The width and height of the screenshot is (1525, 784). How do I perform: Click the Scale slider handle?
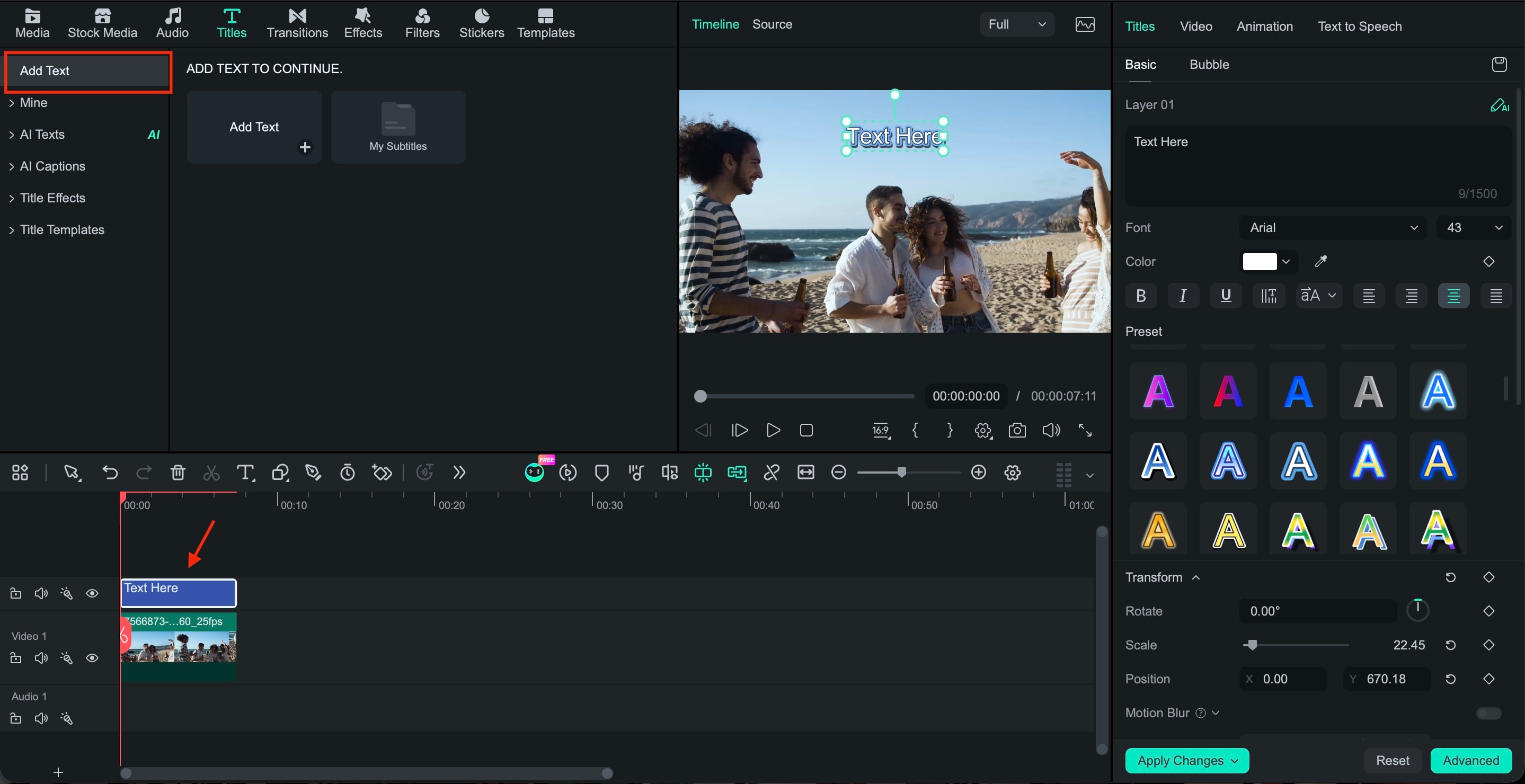(1251, 645)
